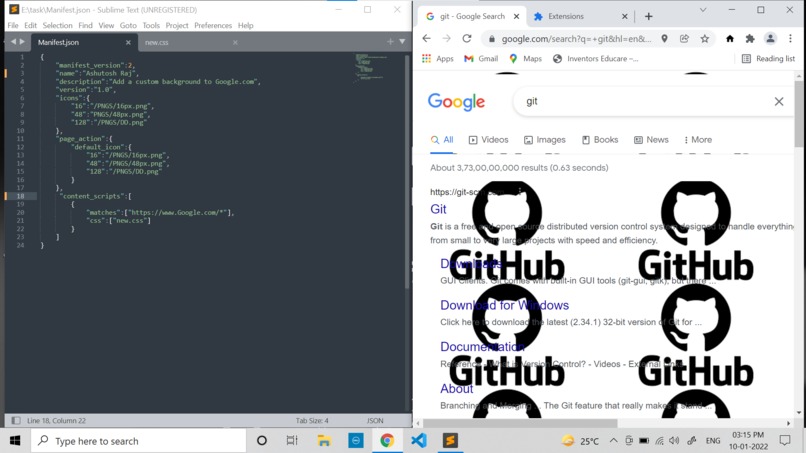Open the Git search result title
Screen dimensions: 806x453
point(438,209)
